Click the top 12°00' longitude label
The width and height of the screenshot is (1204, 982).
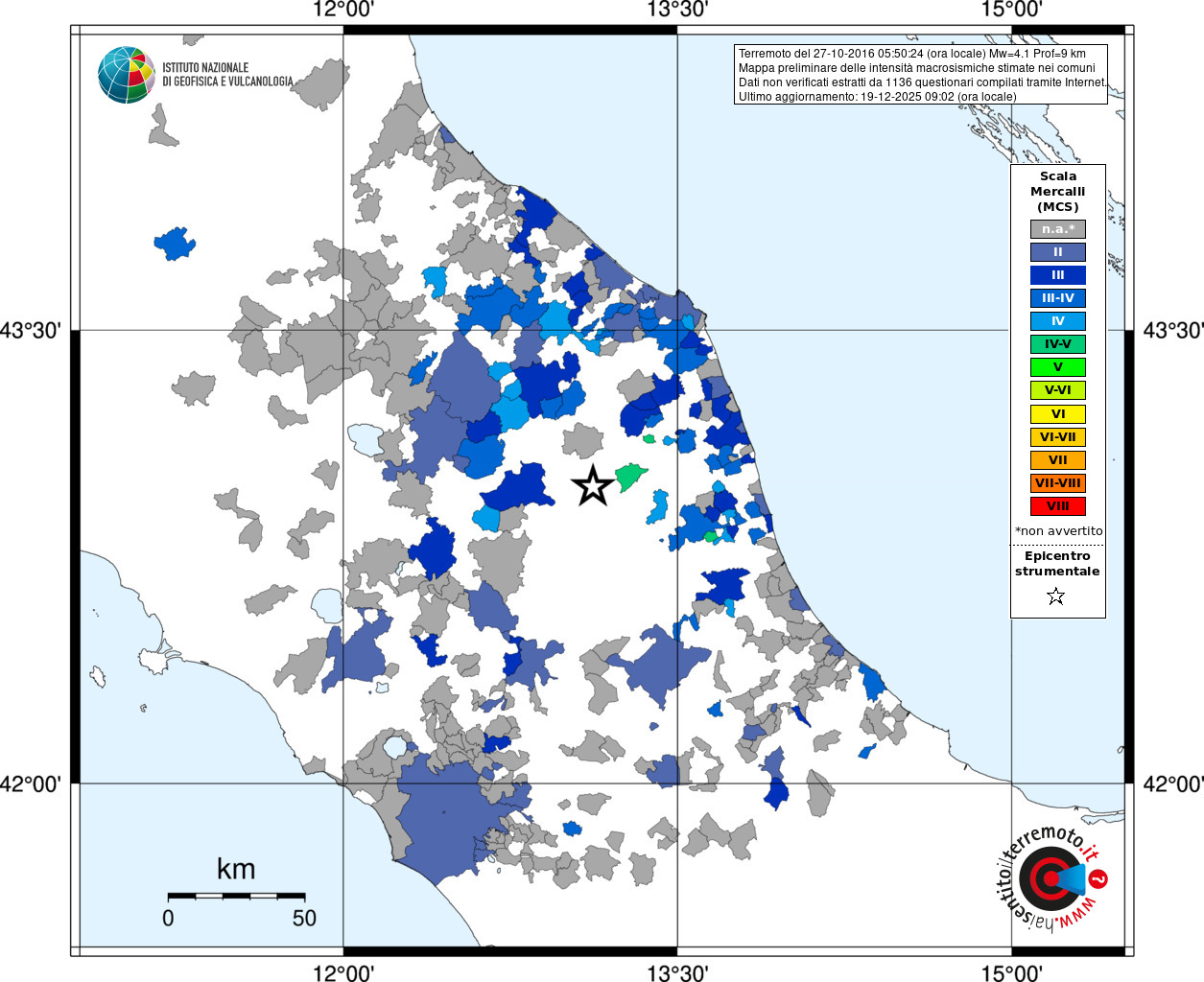(342, 11)
